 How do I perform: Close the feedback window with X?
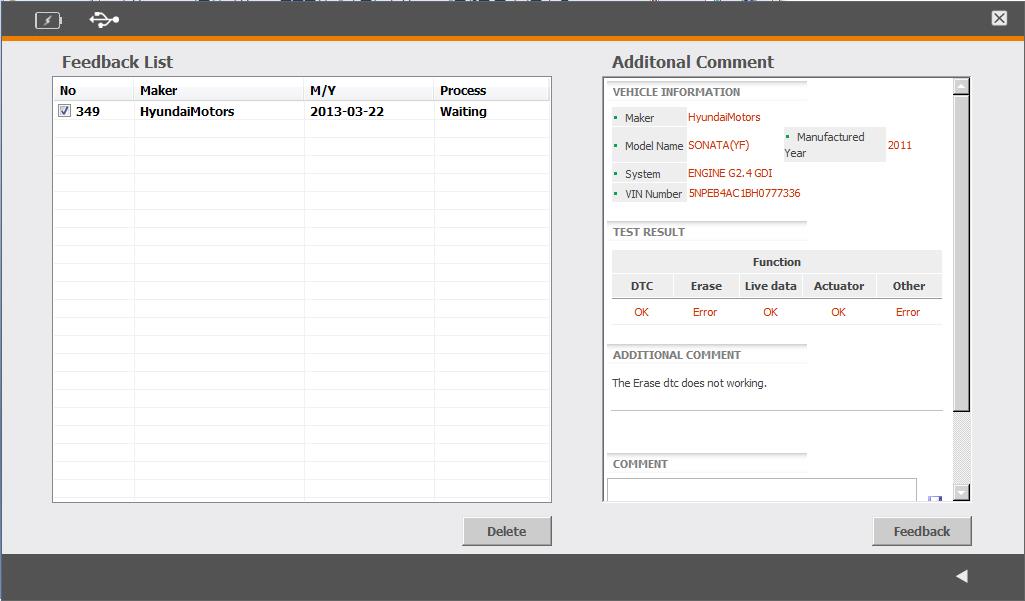tap(999, 18)
